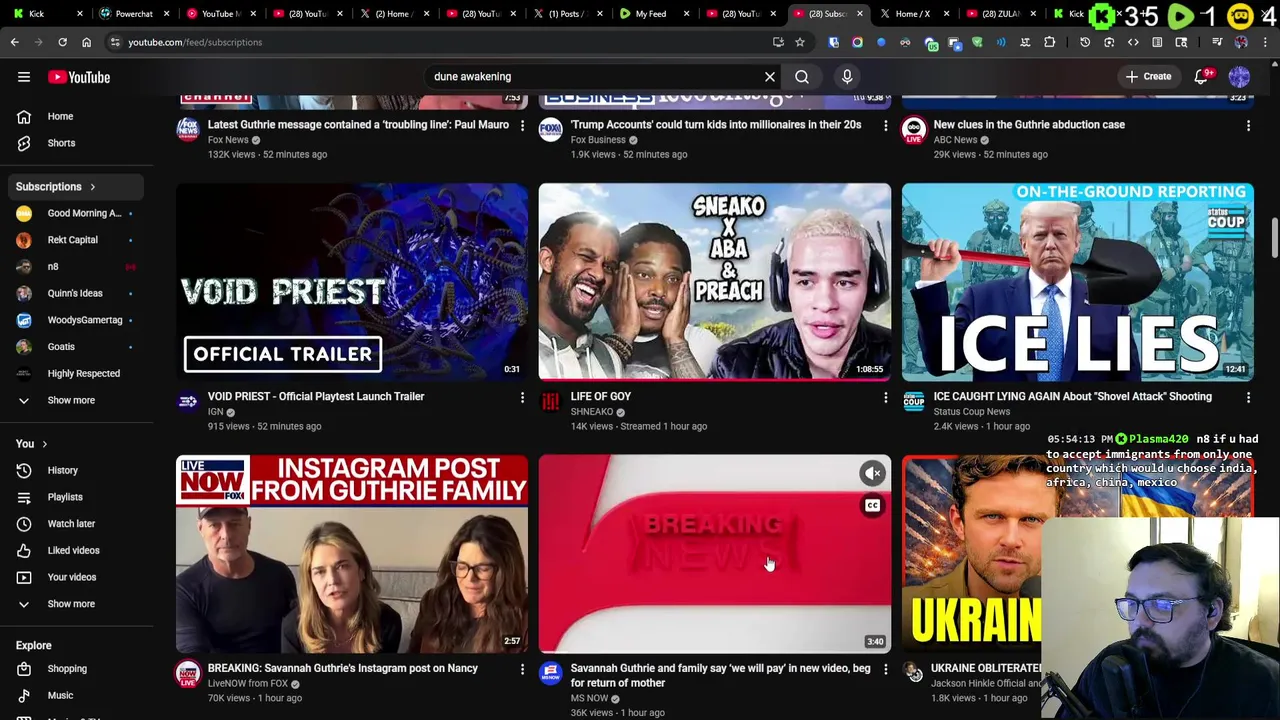The image size is (1280, 720).
Task: Open options for 'we will pay' video
Action: (885, 669)
